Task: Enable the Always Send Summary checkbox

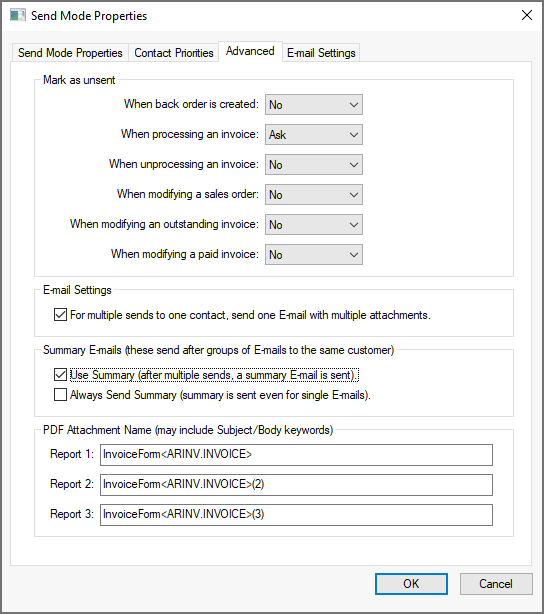Action: pyautogui.click(x=60, y=395)
